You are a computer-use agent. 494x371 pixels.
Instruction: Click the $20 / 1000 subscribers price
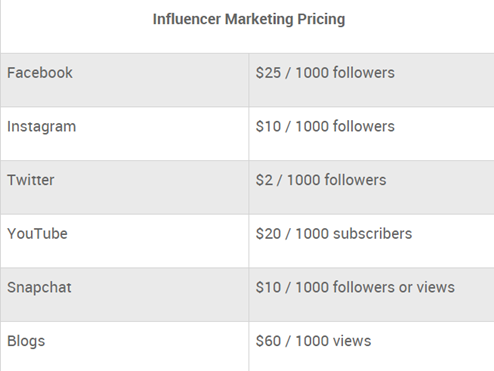click(x=334, y=234)
